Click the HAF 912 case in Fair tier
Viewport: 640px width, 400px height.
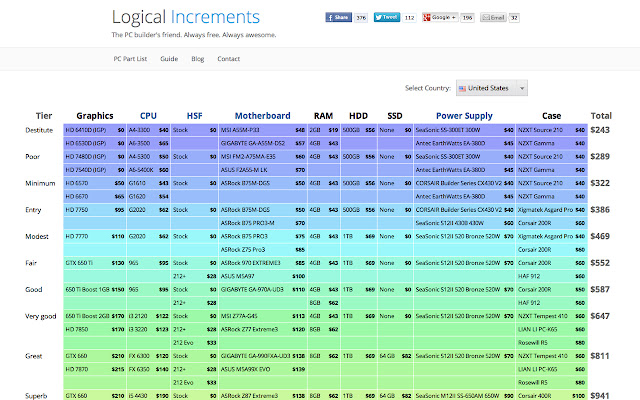[x=551, y=276]
